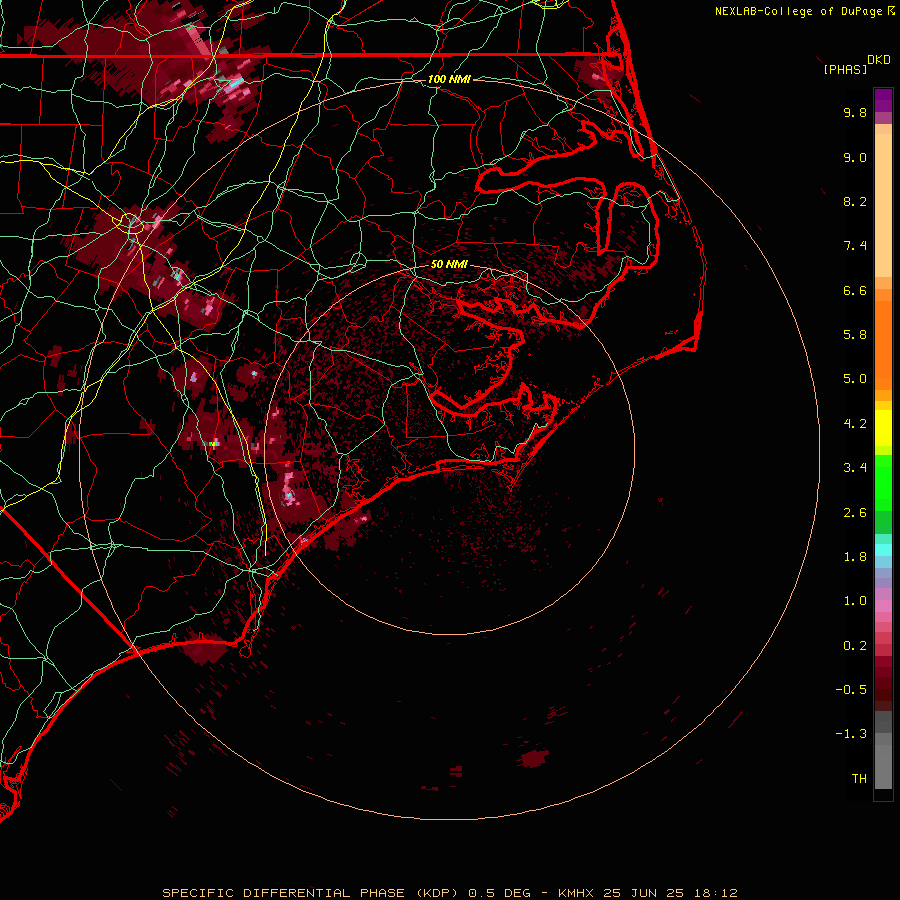Click the 7.4 value on the color scale
The height and width of the screenshot is (900, 900).
(x=855, y=246)
